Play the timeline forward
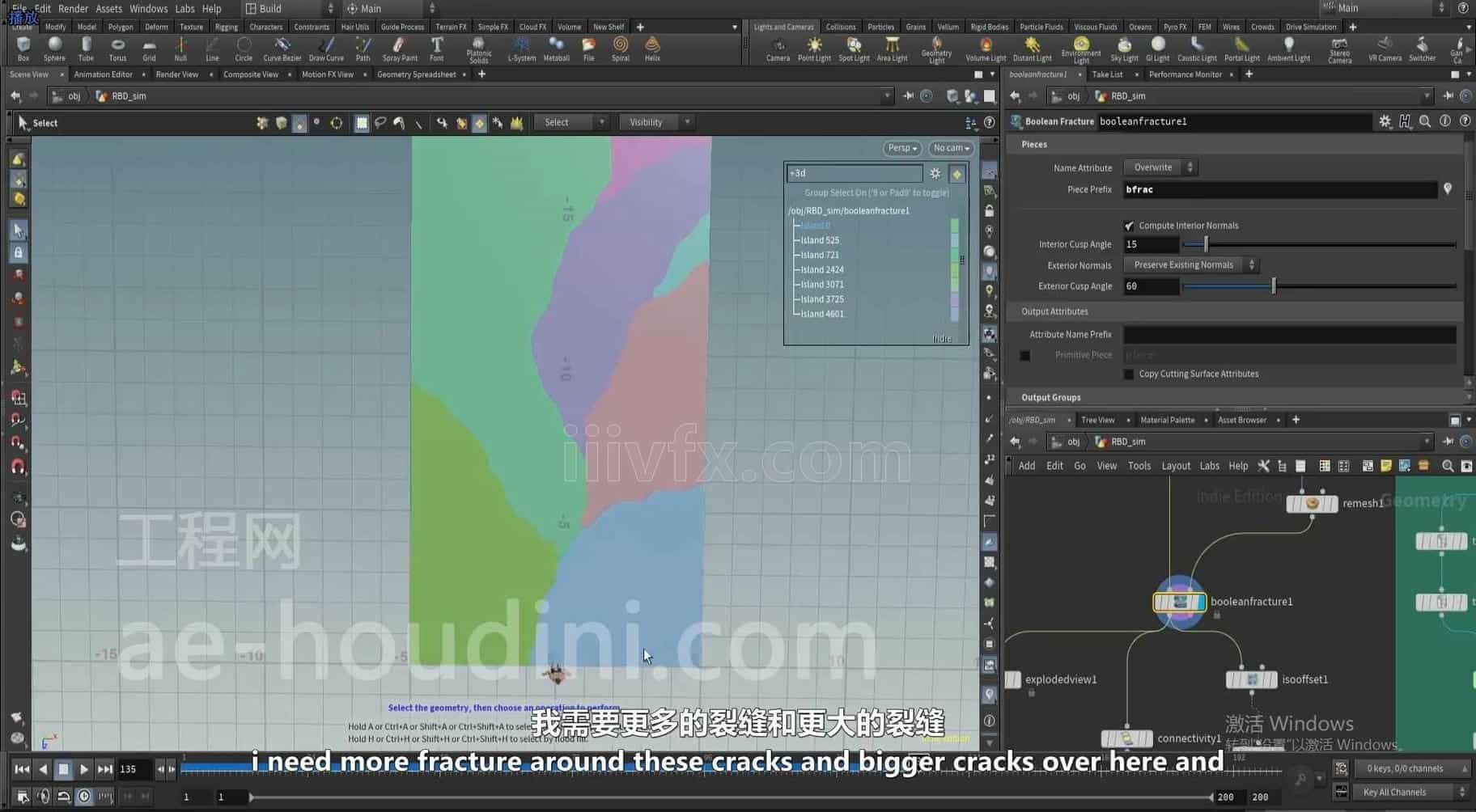 83,769
